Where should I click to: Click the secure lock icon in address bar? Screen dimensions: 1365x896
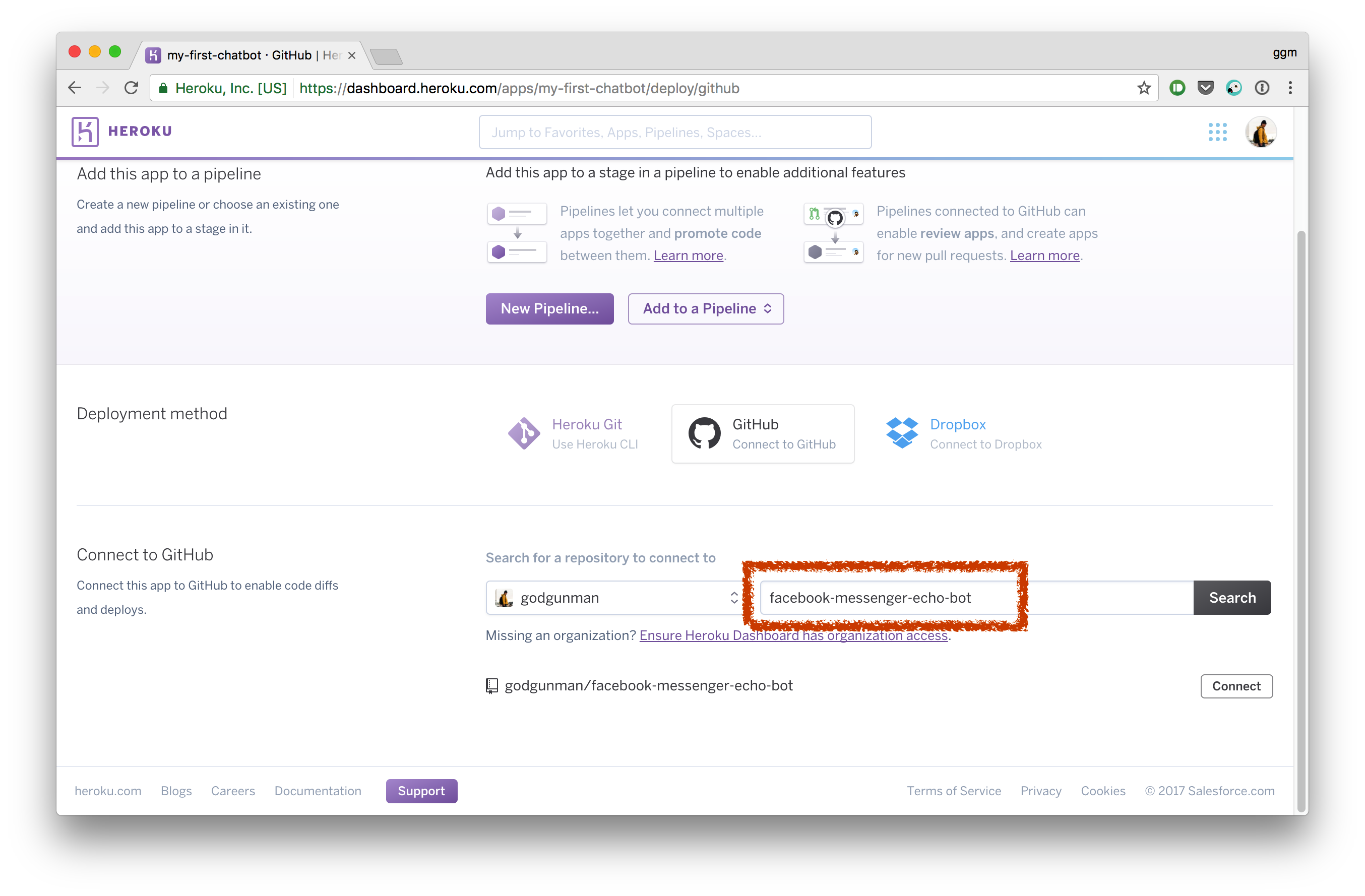click(x=163, y=88)
